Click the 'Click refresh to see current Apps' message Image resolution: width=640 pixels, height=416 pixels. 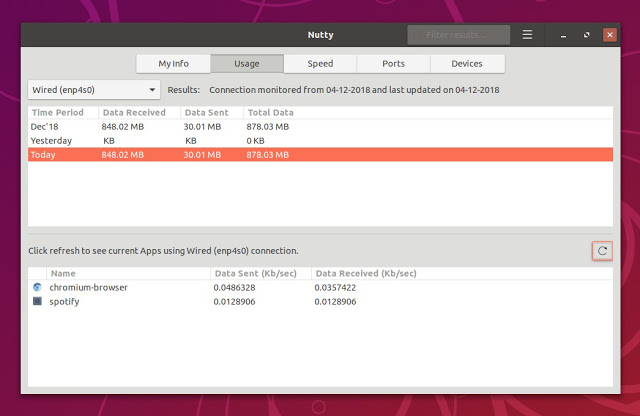(x=163, y=251)
